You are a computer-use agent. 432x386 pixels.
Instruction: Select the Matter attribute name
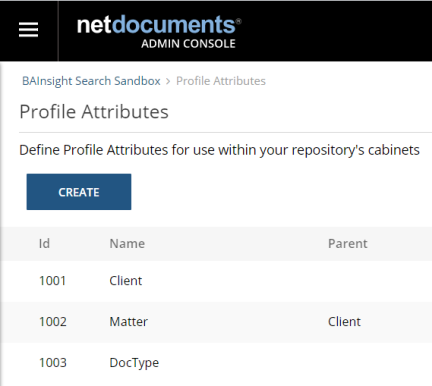(129, 322)
